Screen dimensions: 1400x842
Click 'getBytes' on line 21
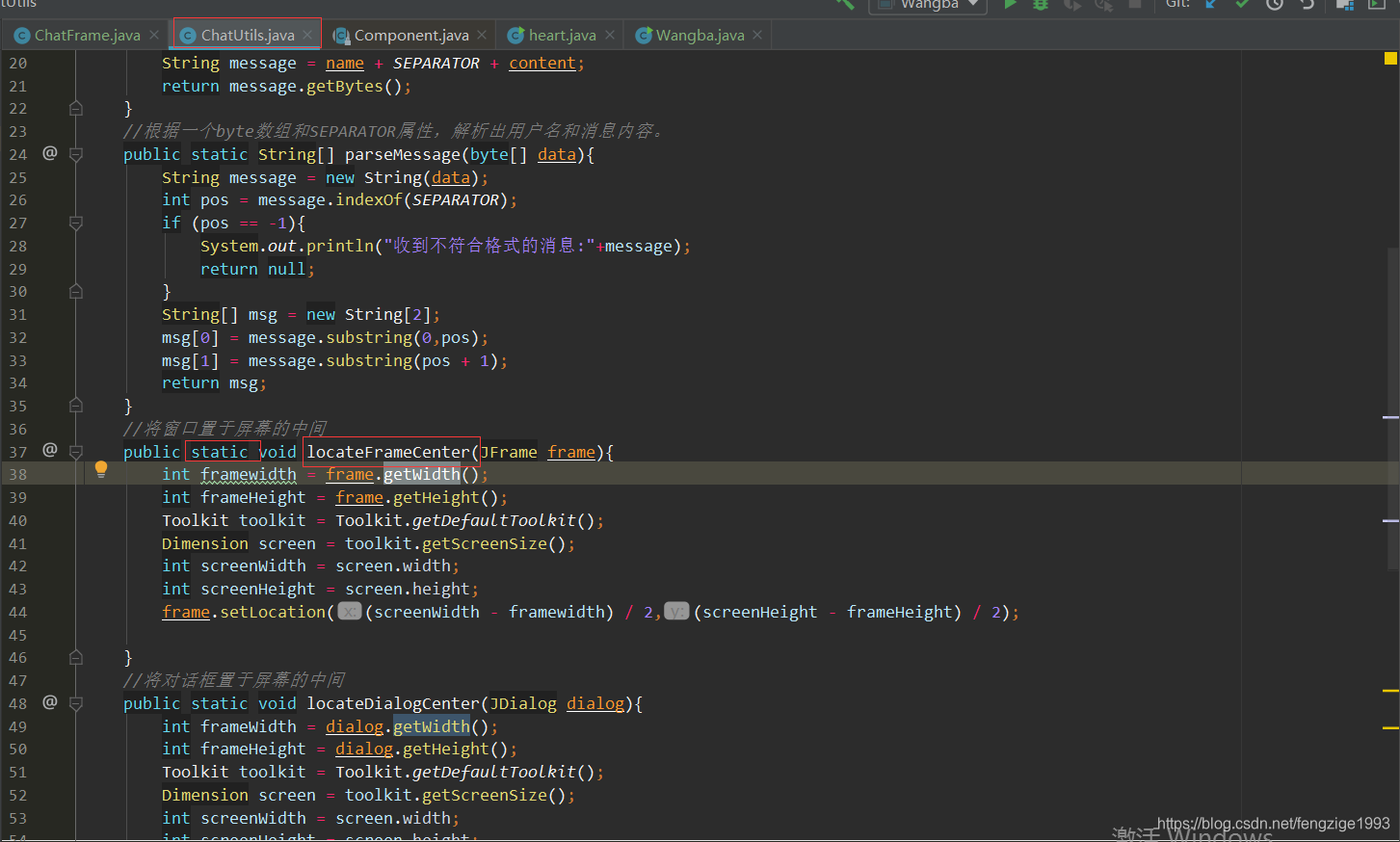[345, 86]
